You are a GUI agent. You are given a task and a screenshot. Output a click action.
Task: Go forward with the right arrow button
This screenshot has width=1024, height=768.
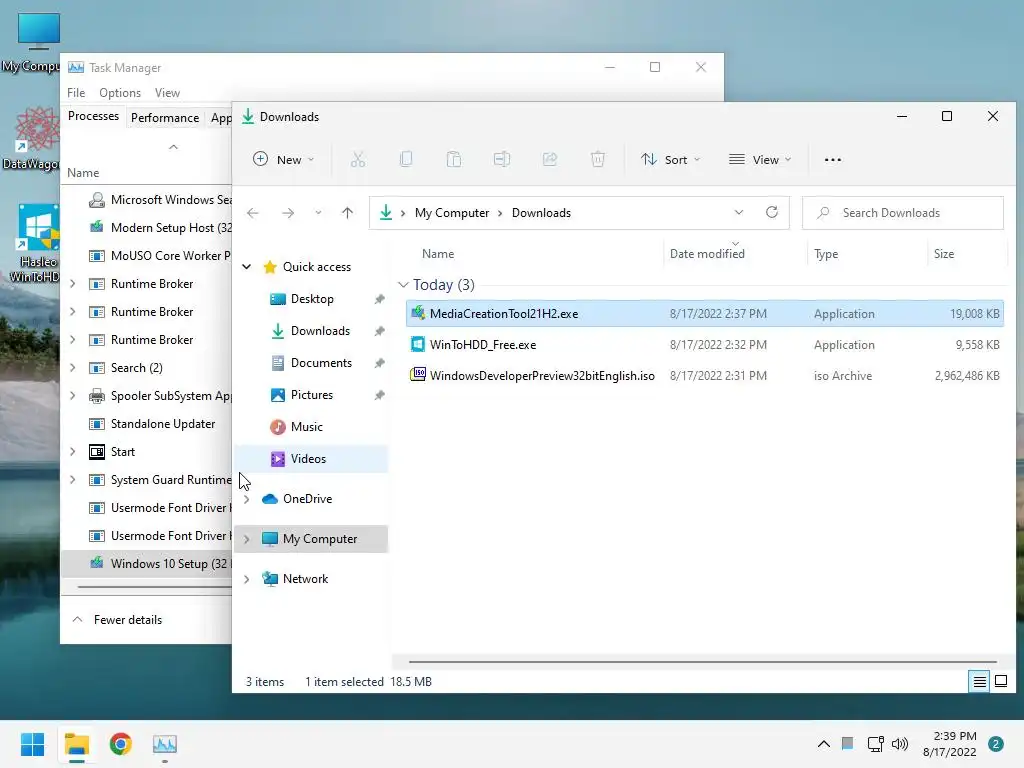[x=288, y=213]
